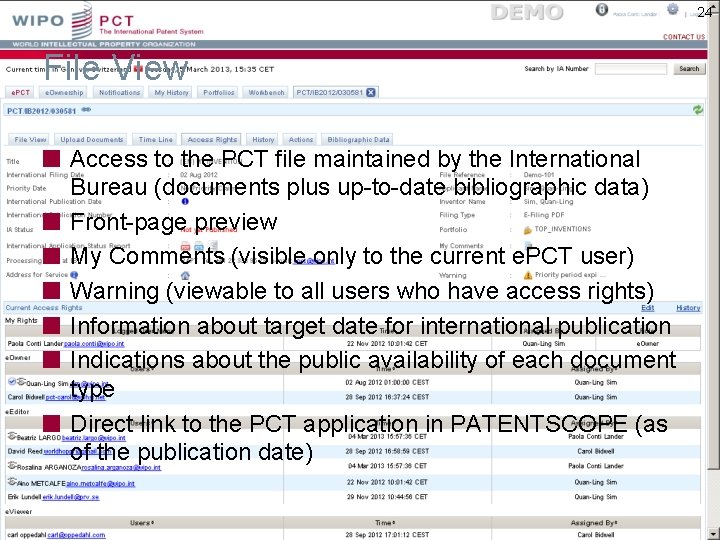The height and width of the screenshot is (540, 720).
Task: Select the Access Rights sub-tab
Action: pyautogui.click(x=212, y=140)
